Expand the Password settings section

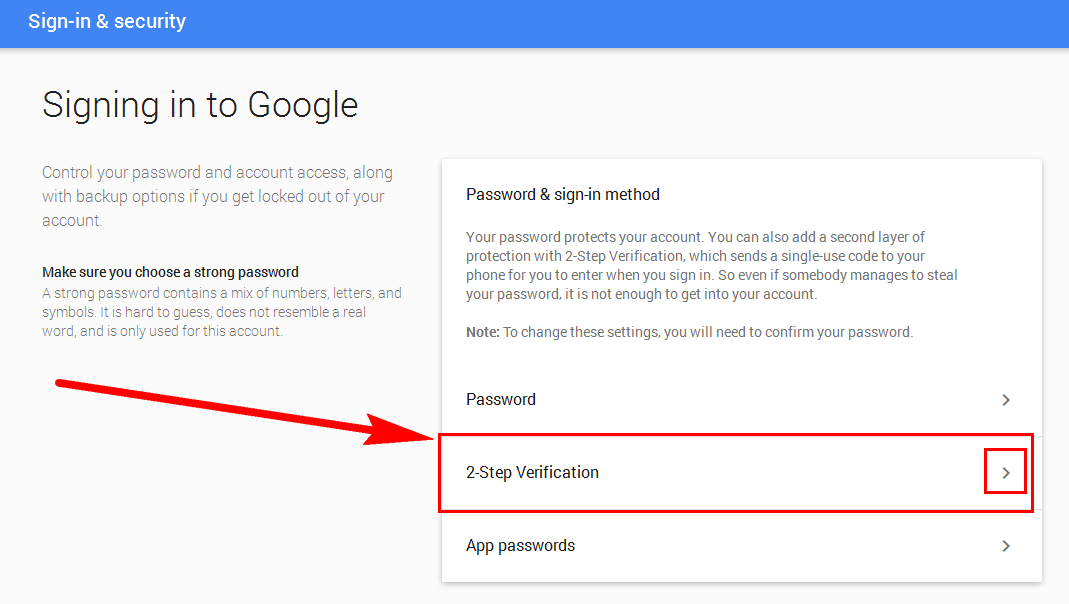[735, 399]
